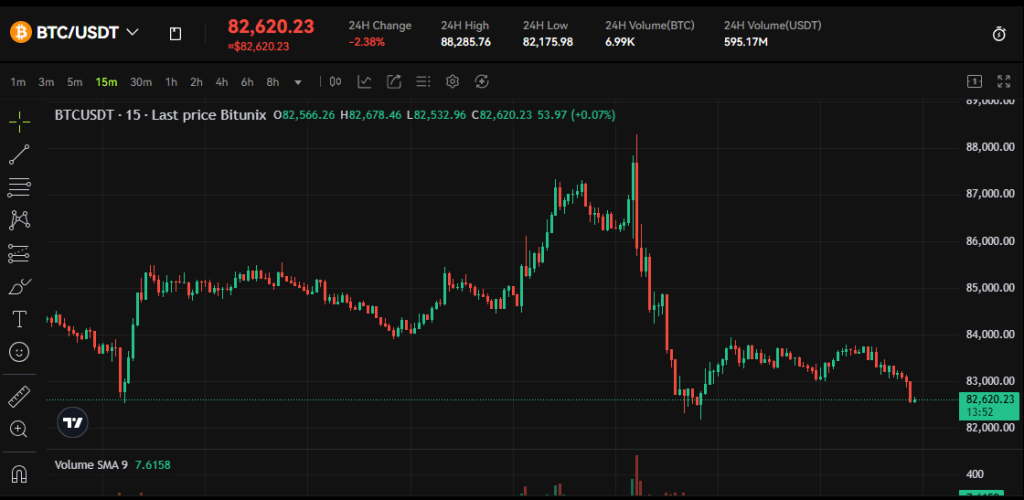
Task: Switch to the 1h timeframe
Action: click(x=171, y=82)
